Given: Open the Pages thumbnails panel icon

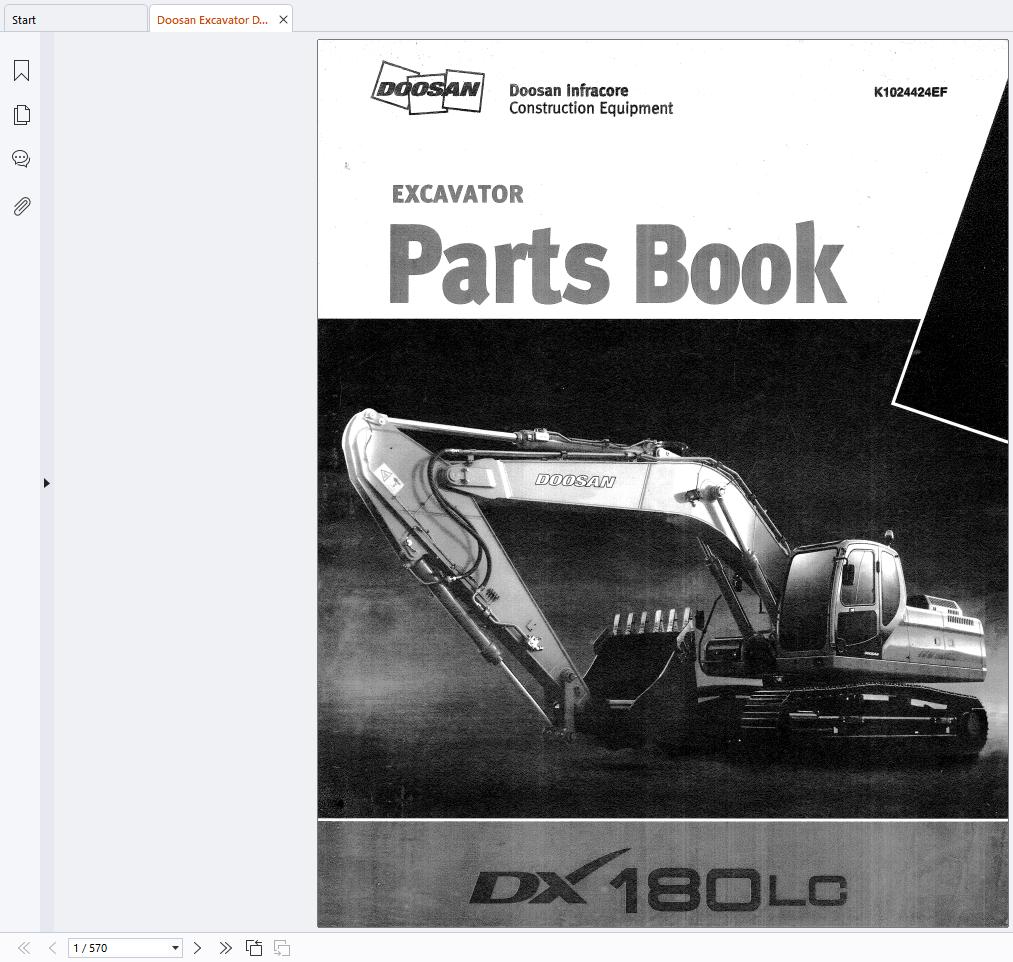Looking at the screenshot, I should tap(21, 115).
